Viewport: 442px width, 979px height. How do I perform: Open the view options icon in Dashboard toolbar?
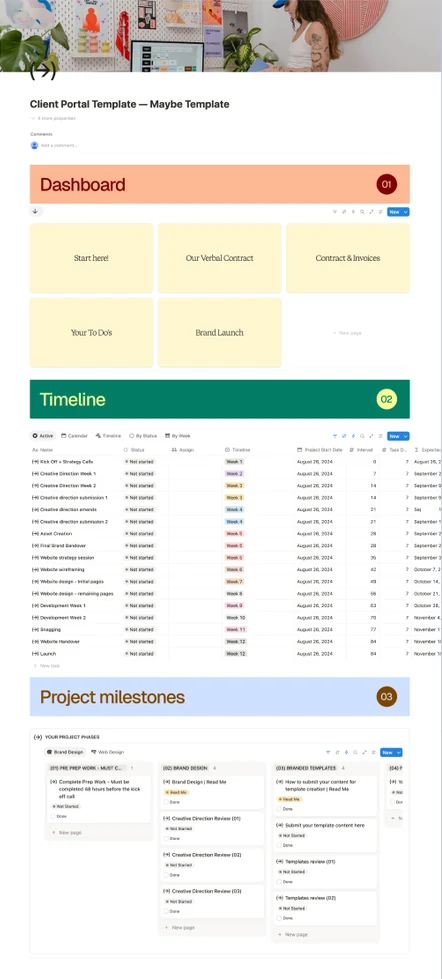tap(380, 212)
